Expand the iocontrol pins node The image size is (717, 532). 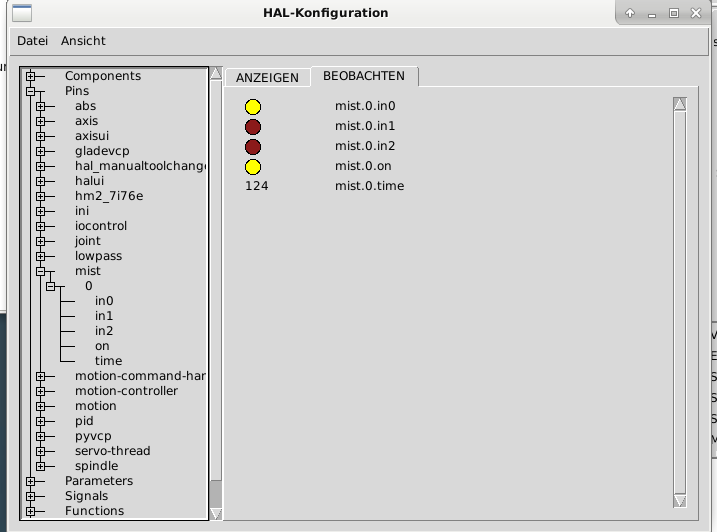40,226
